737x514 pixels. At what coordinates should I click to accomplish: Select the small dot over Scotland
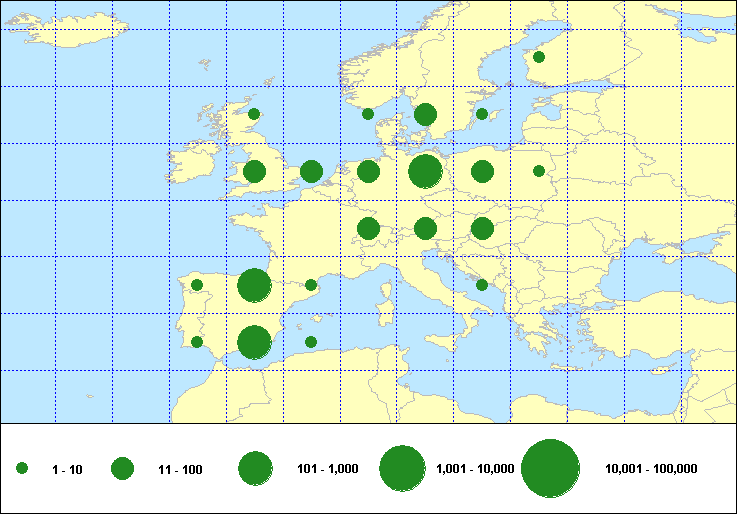tap(254, 114)
